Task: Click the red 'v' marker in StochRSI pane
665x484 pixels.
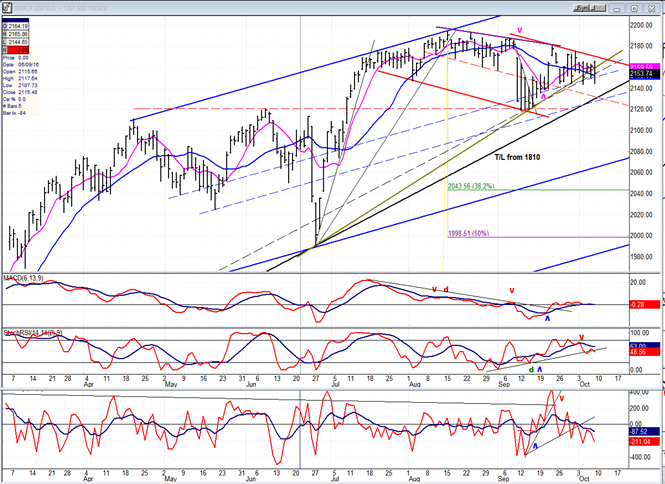Action: click(x=582, y=337)
